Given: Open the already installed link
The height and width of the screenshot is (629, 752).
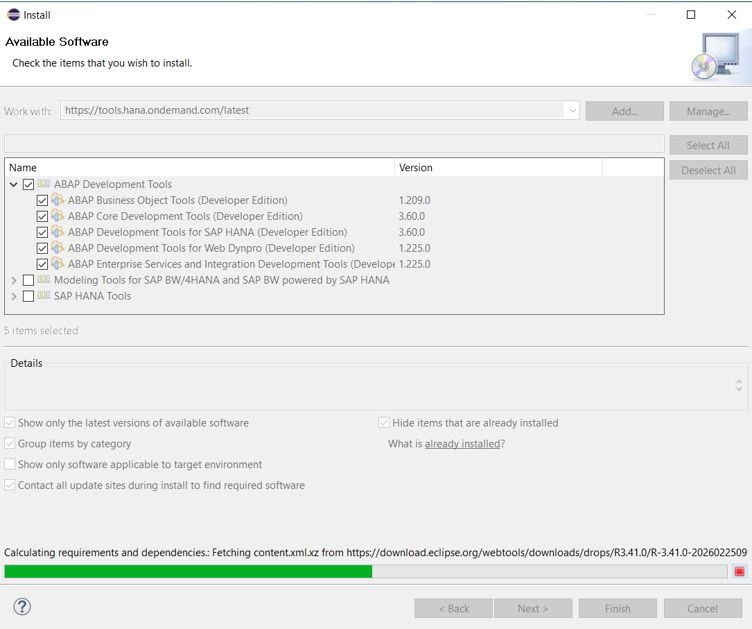Looking at the screenshot, I should (462, 443).
